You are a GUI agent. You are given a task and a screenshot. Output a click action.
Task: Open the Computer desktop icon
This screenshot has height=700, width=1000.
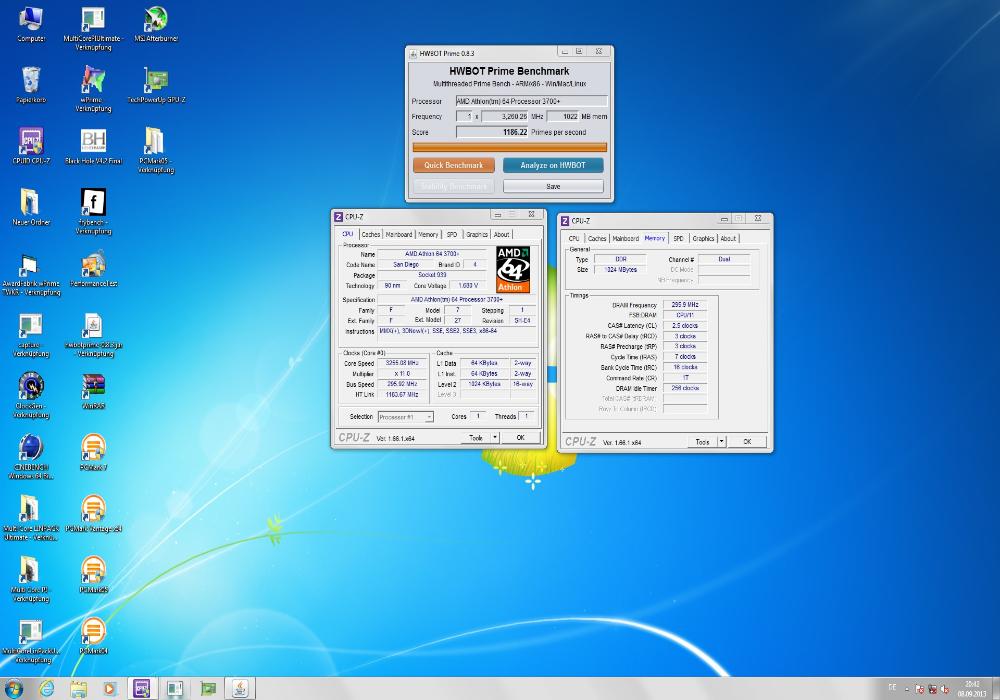click(31, 24)
